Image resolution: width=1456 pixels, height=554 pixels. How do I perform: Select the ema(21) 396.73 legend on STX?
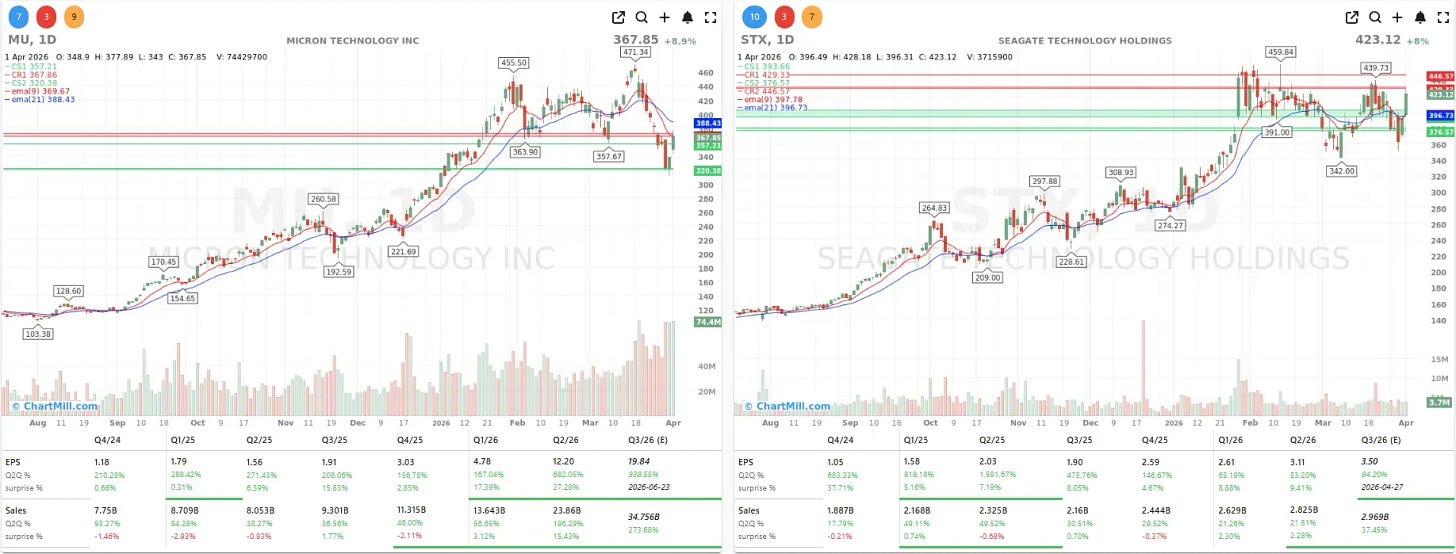pos(770,107)
